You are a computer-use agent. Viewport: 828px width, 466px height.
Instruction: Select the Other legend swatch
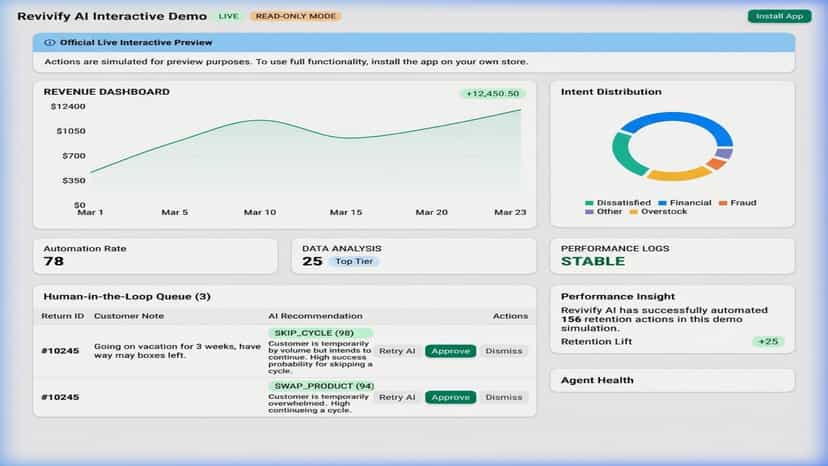tap(589, 212)
